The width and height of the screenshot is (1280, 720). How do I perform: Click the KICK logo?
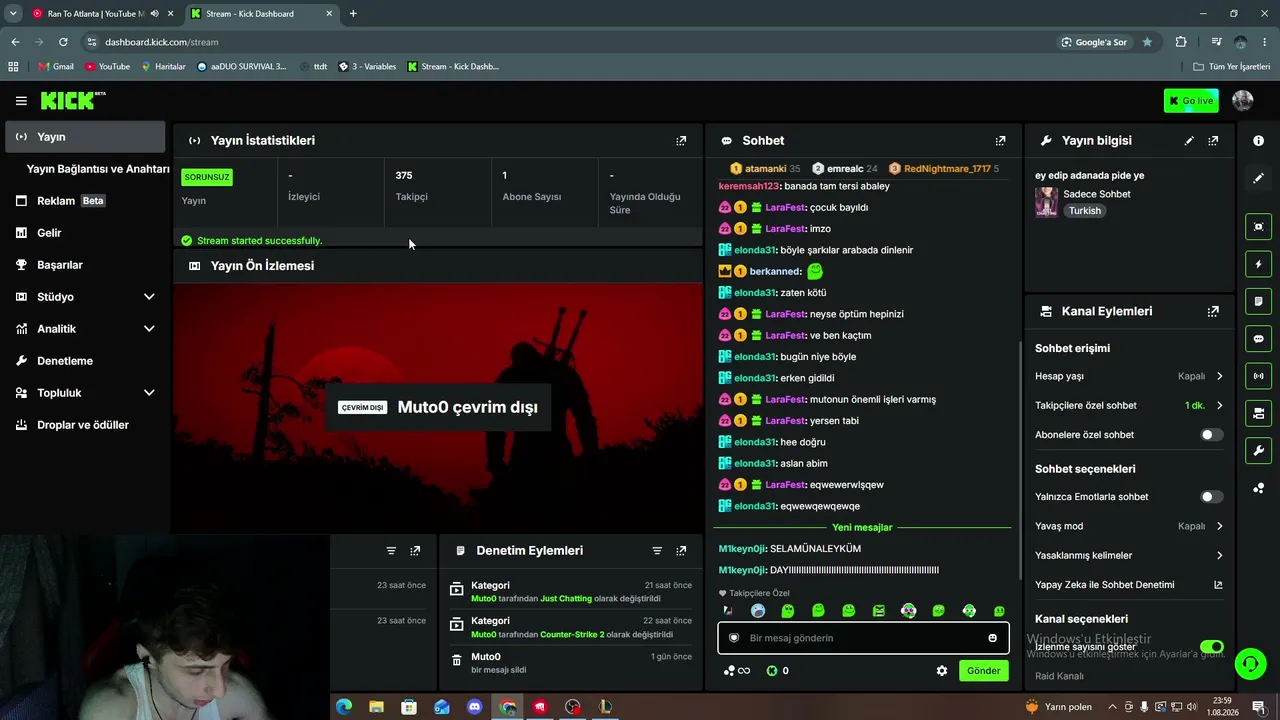72,100
